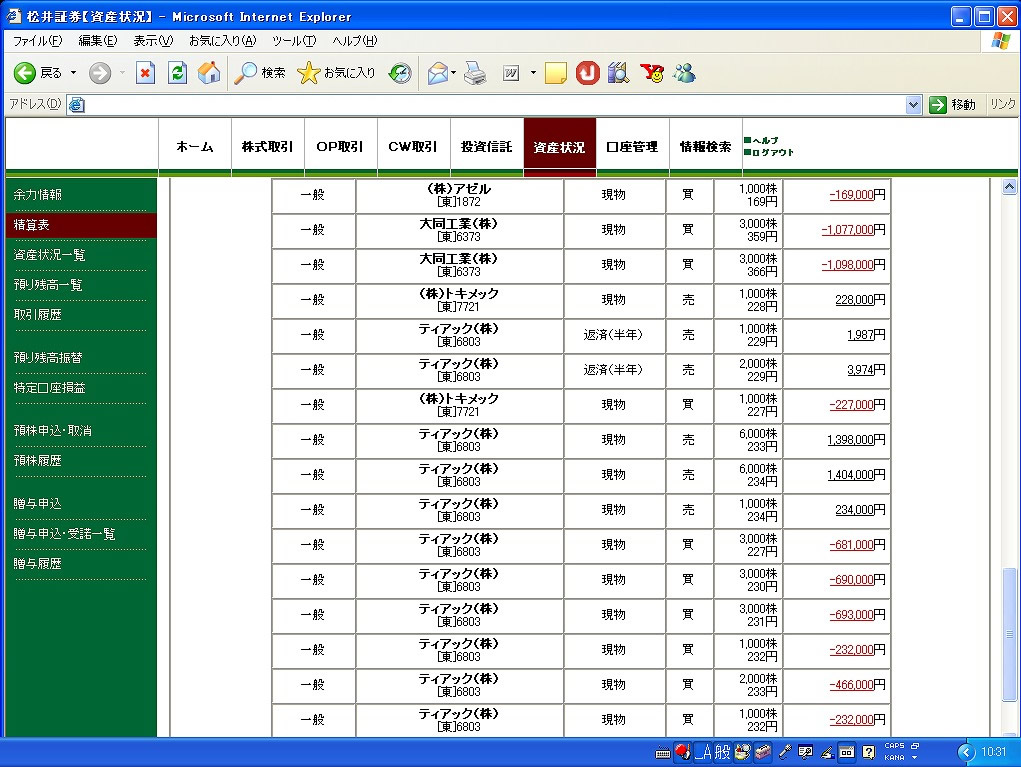
Task: Open the Back button history dropdown
Action: [74, 73]
